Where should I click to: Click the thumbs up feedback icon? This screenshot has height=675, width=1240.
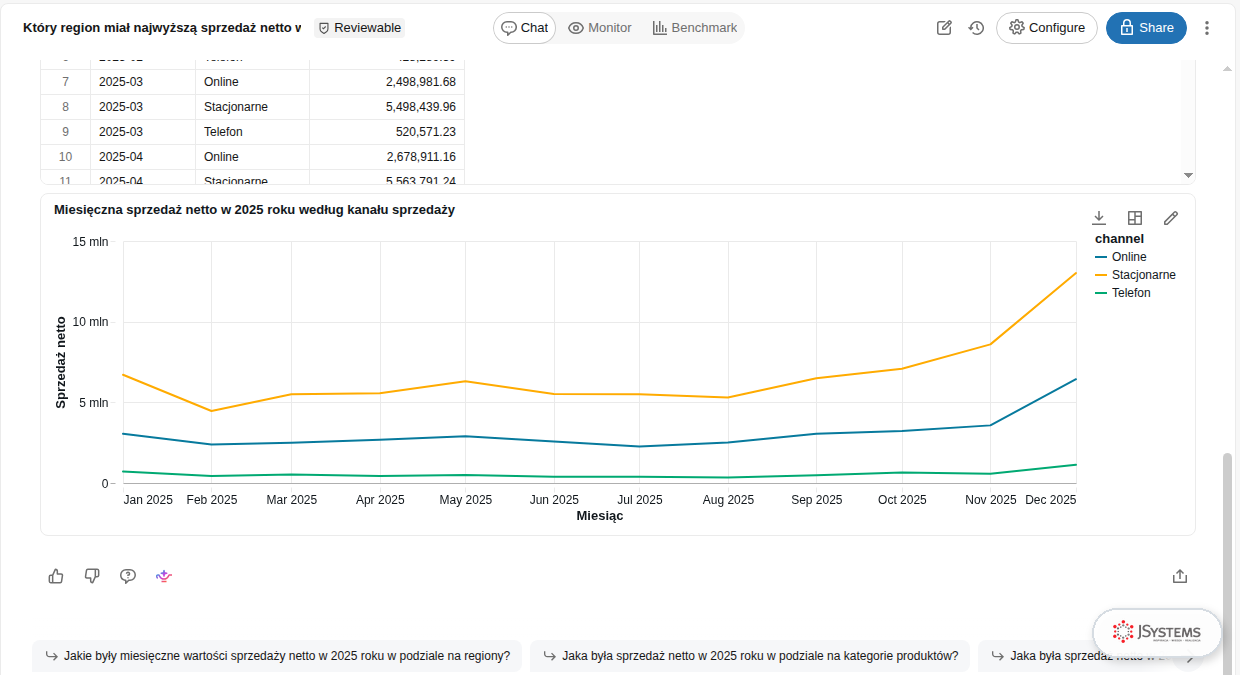tap(56, 576)
